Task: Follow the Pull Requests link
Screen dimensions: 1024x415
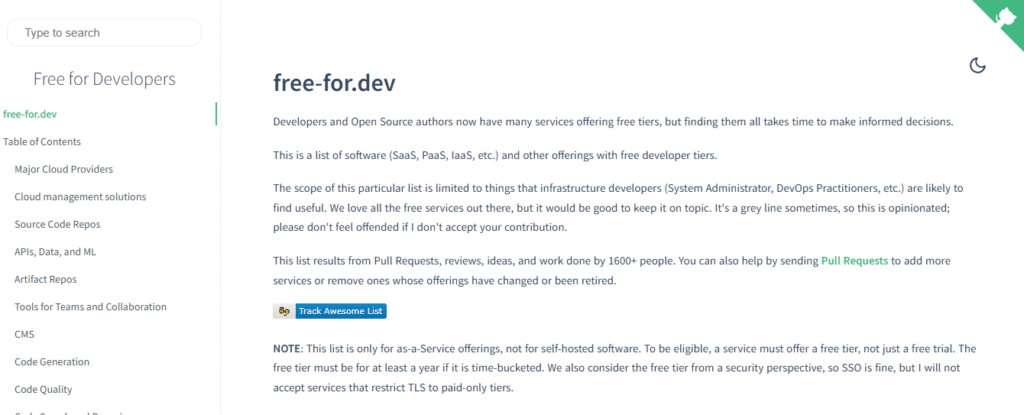Action: coord(854,261)
